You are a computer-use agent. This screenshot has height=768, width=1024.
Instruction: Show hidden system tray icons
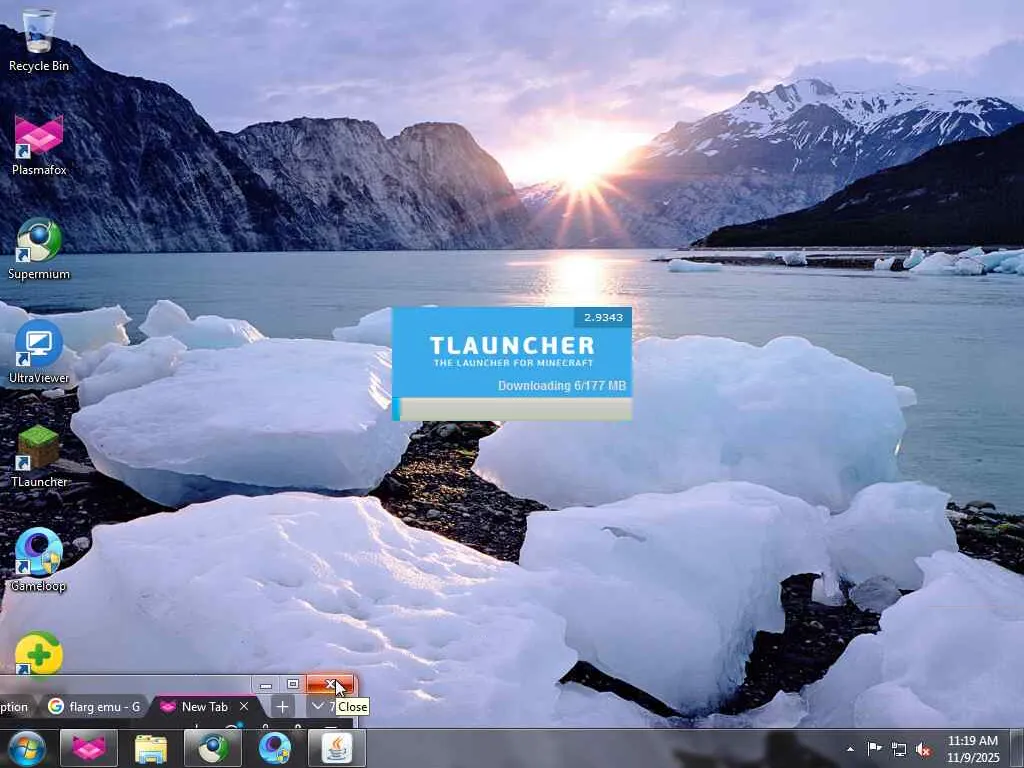[850, 749]
